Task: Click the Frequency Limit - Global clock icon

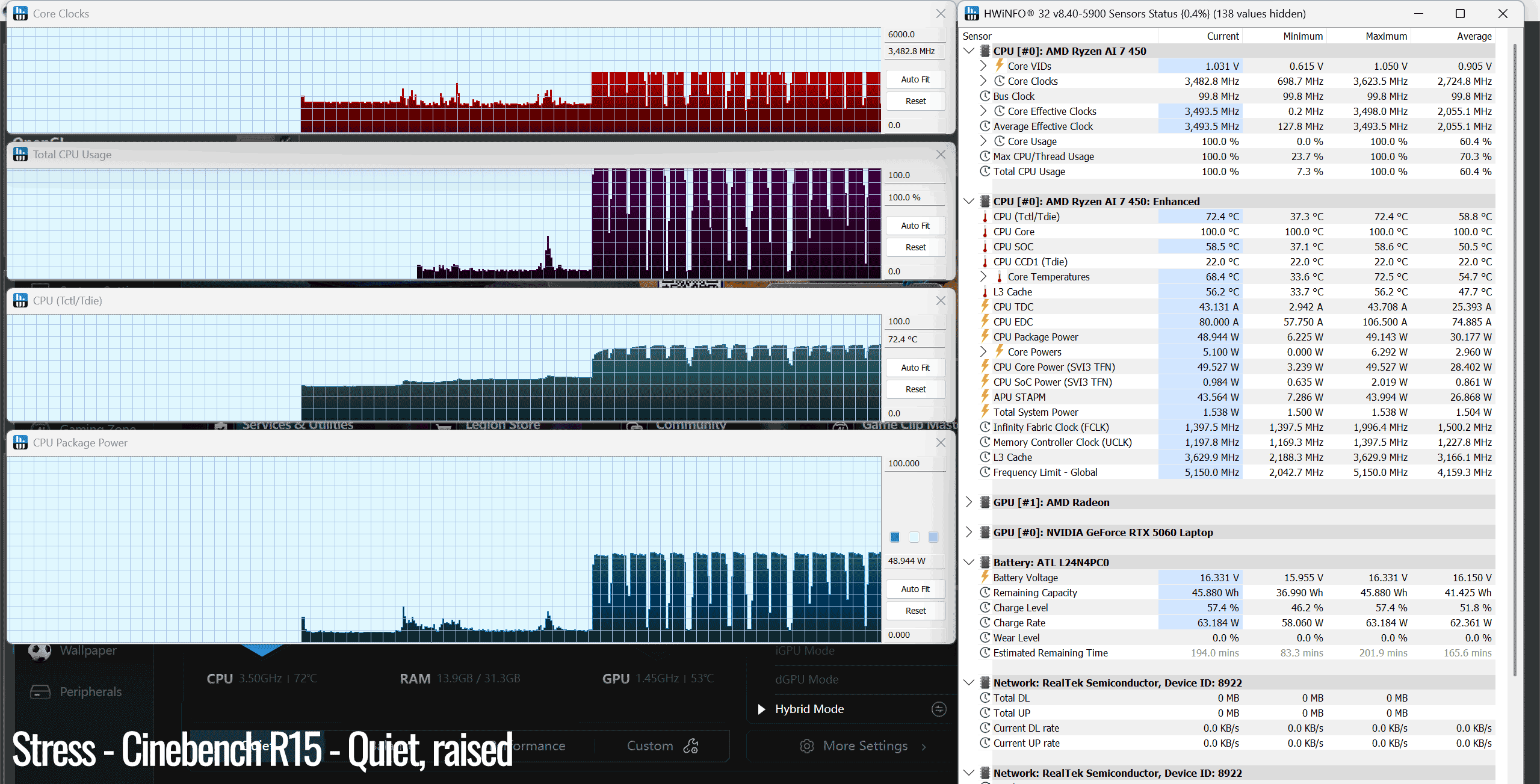Action: (x=985, y=472)
